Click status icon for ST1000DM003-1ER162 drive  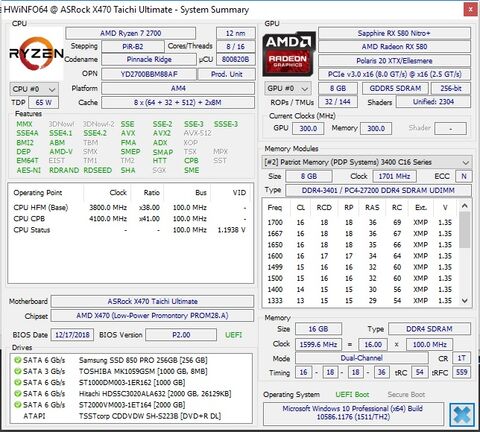coord(18,383)
